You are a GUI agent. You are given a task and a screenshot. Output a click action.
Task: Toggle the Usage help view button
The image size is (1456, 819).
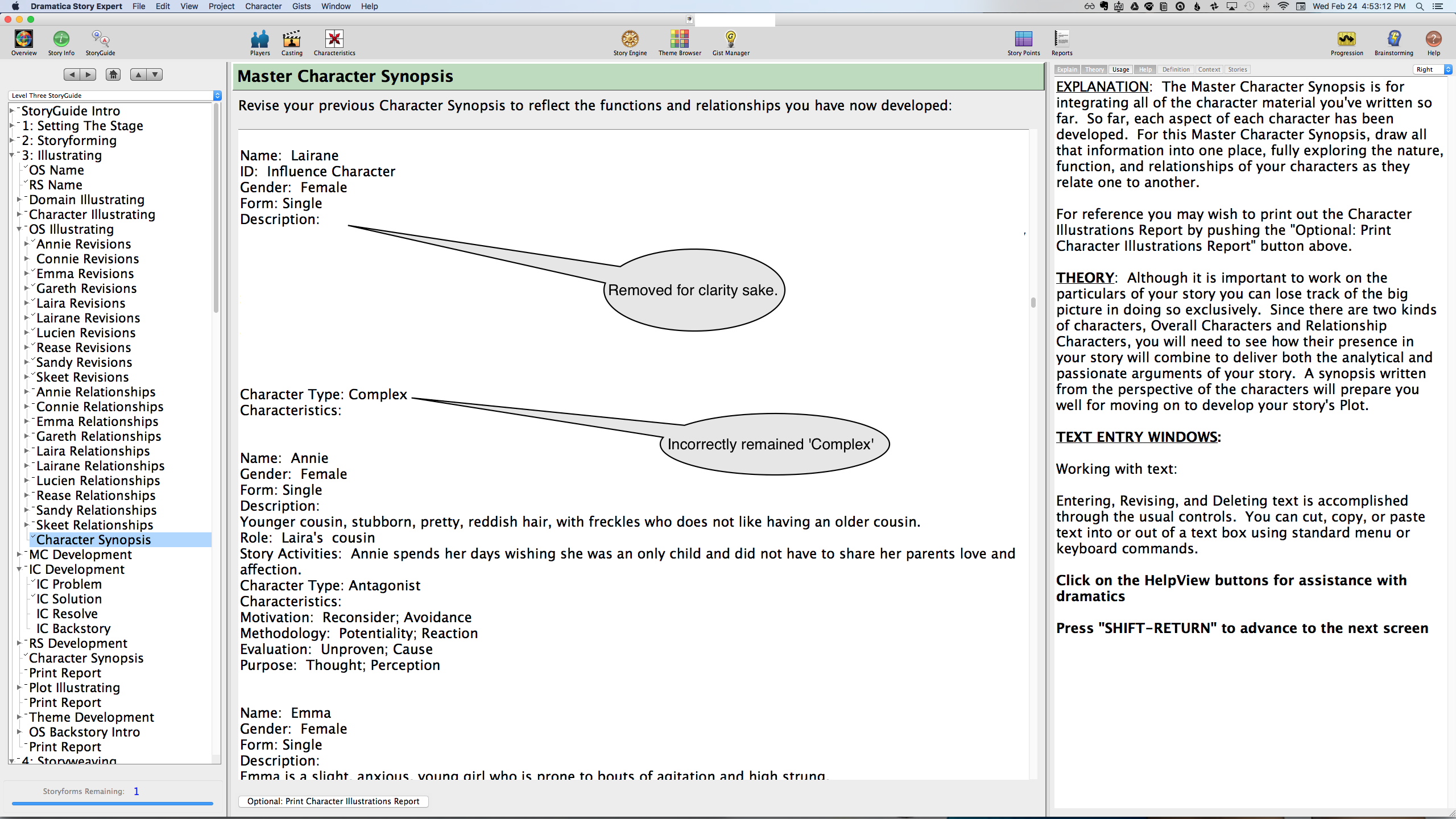click(1120, 69)
